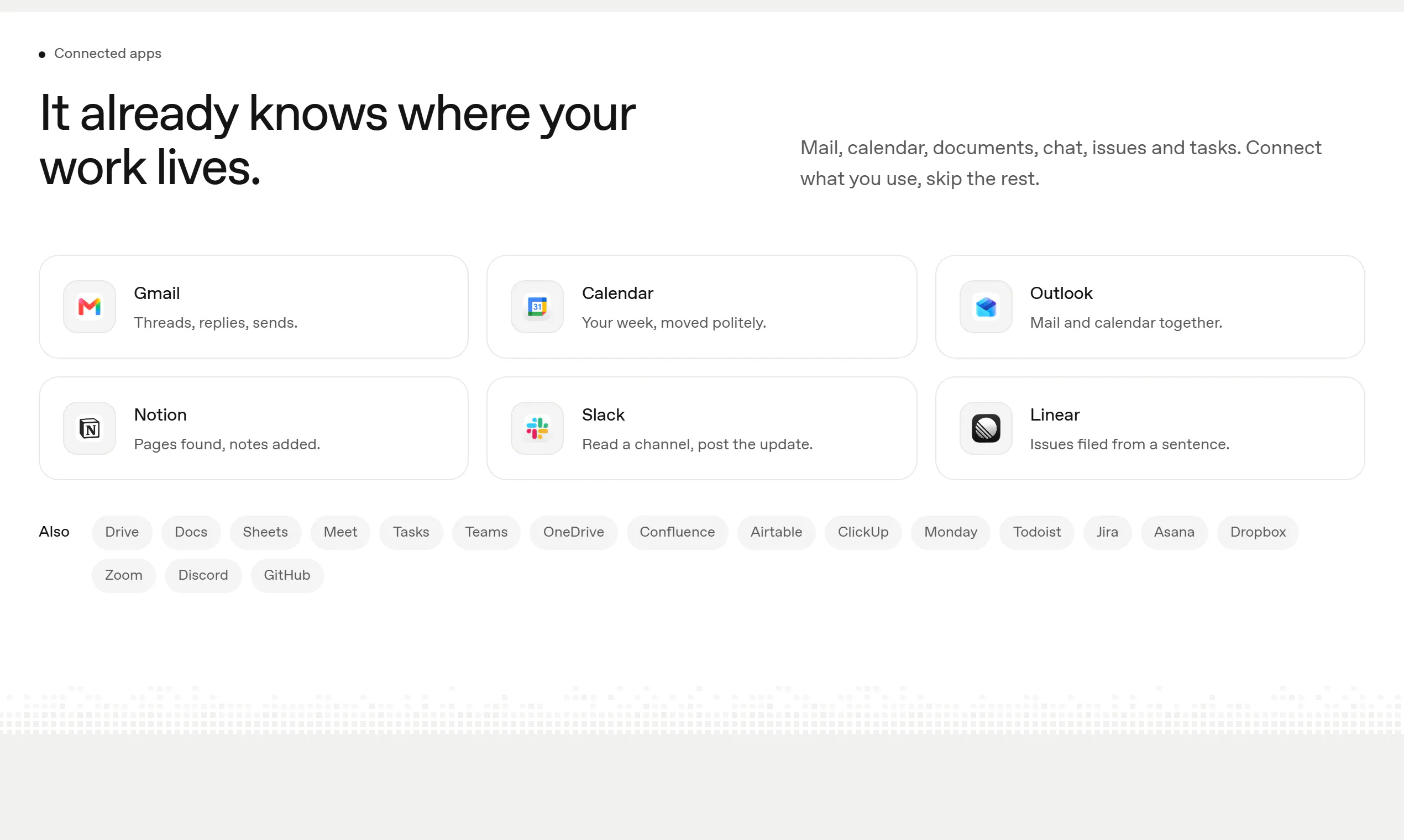The height and width of the screenshot is (840, 1404).
Task: Pick the Meet chip
Action: [340, 532]
